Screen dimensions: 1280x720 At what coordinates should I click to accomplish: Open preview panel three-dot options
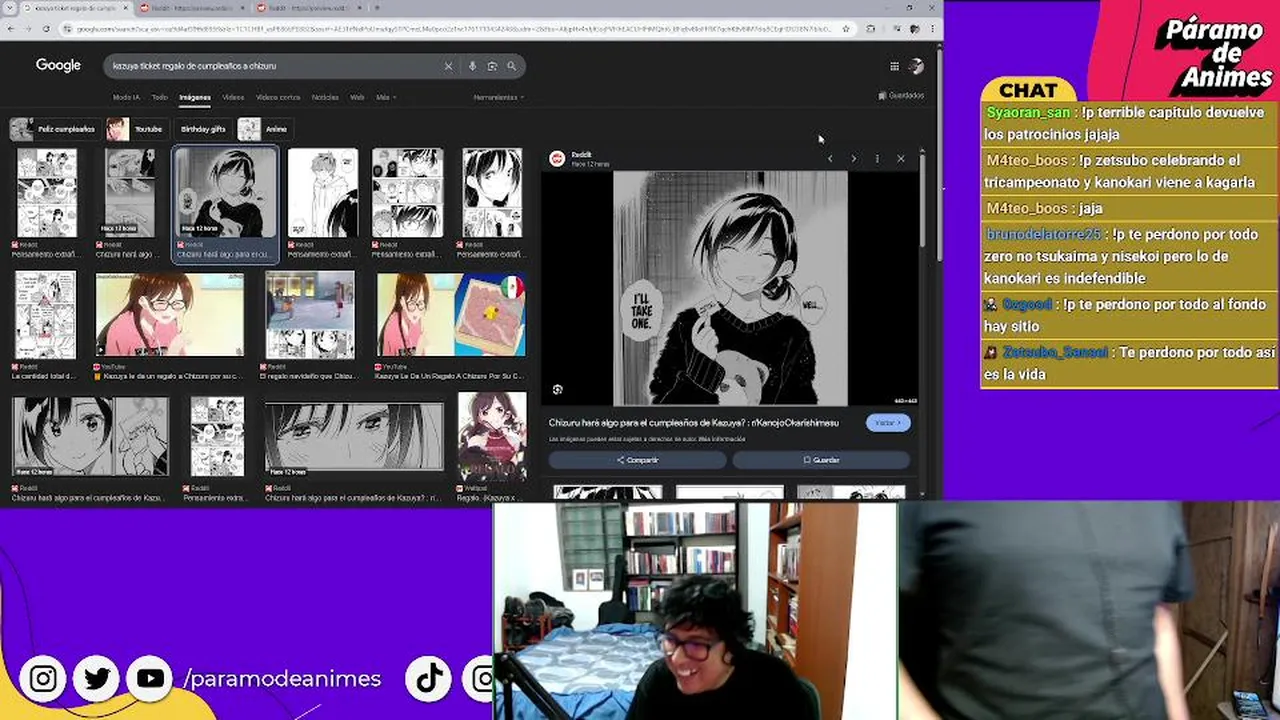877,159
